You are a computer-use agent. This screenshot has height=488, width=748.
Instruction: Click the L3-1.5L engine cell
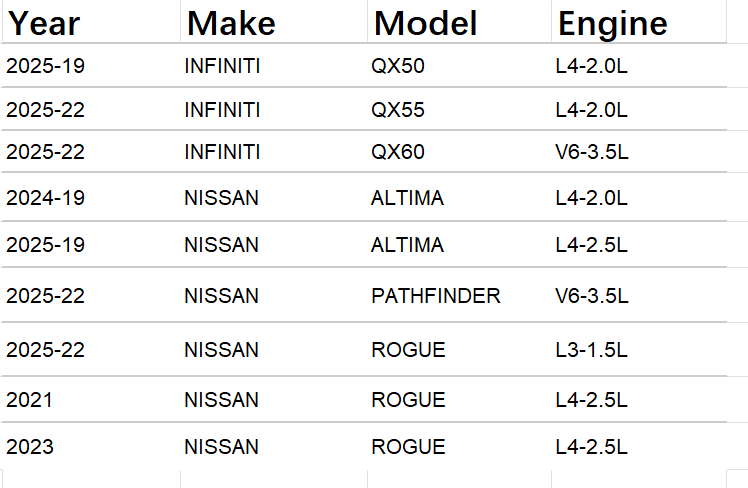[x=591, y=350]
